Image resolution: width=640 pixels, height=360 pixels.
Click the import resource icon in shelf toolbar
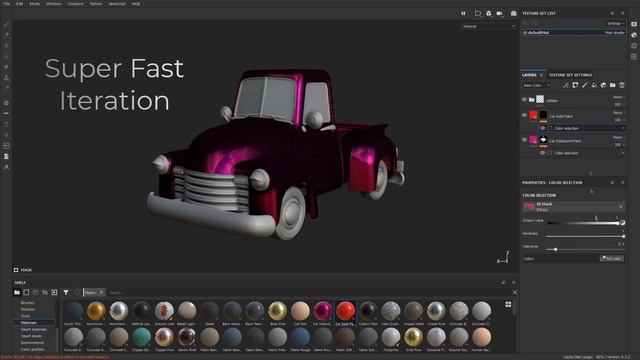click(54, 293)
